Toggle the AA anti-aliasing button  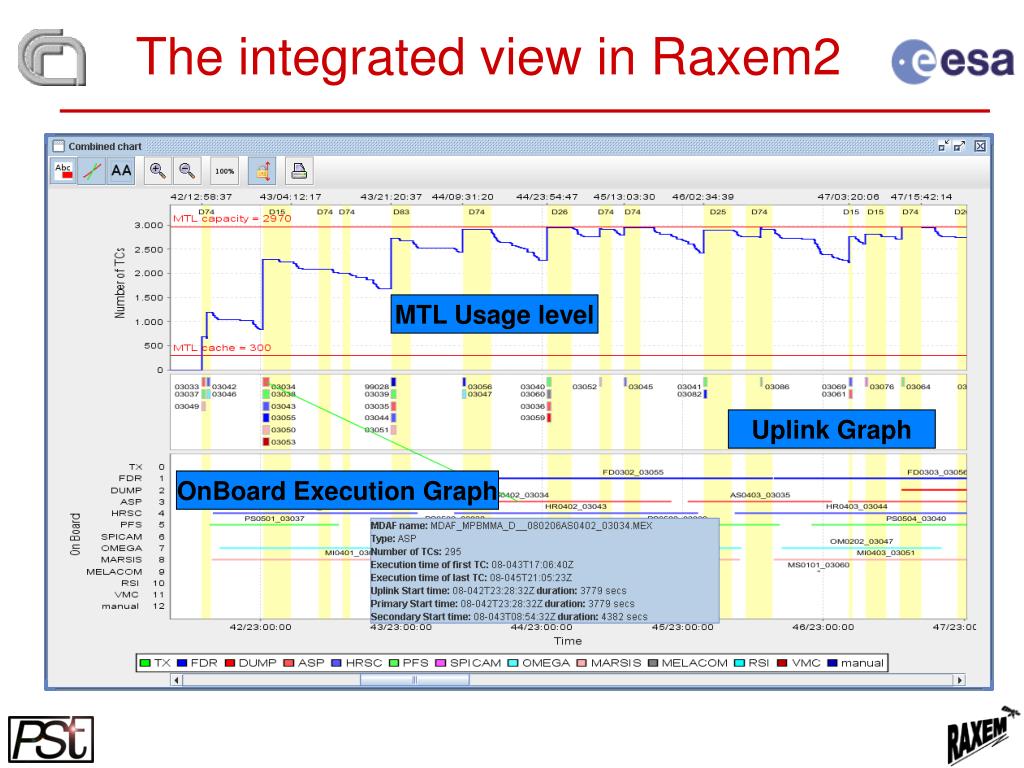(121, 171)
